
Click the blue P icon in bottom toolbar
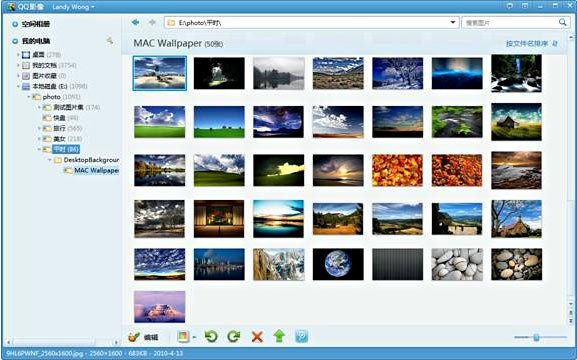click(x=301, y=336)
